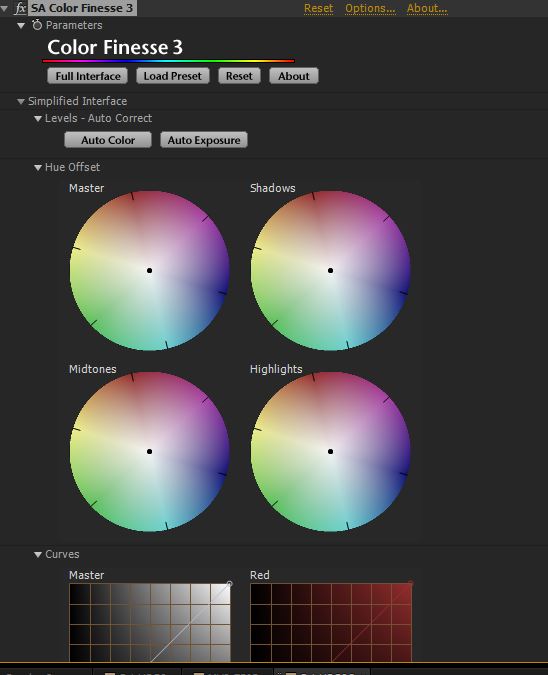Click the gray Reset button
Viewport: 548px width, 675px height.
239,76
